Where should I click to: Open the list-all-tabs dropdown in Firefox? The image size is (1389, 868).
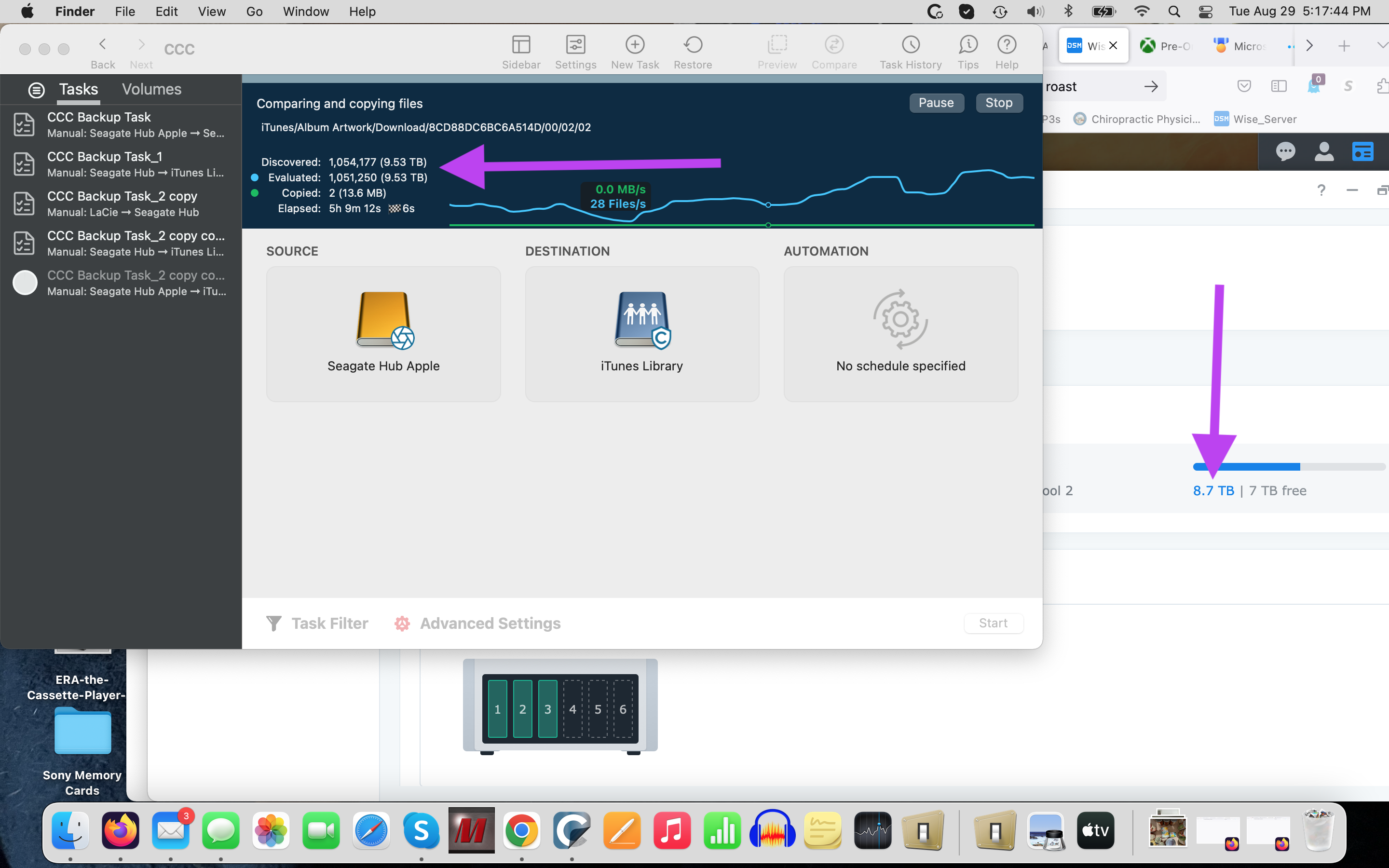[1382, 45]
